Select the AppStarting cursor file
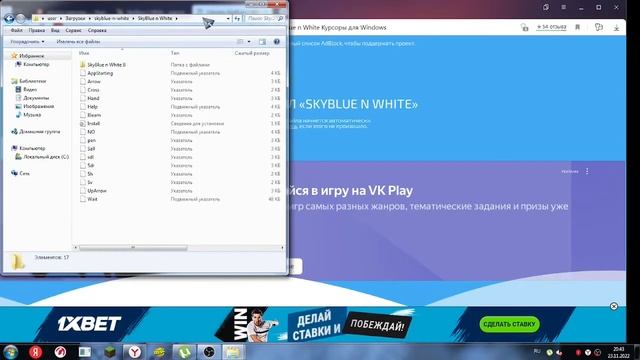The height and width of the screenshot is (360, 640). tap(100, 73)
